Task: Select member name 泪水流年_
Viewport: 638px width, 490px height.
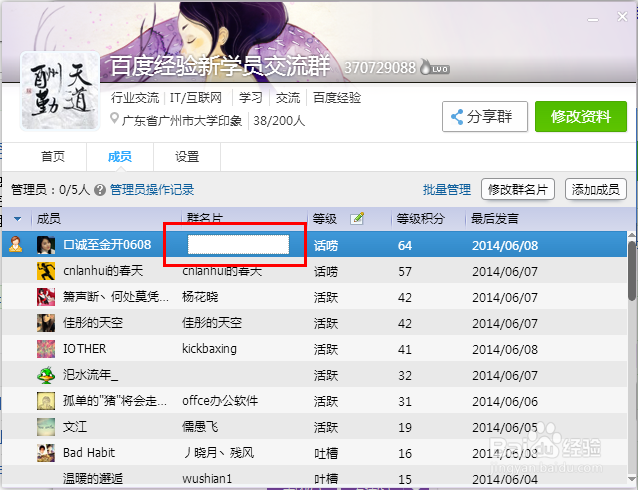Action: click(90, 375)
